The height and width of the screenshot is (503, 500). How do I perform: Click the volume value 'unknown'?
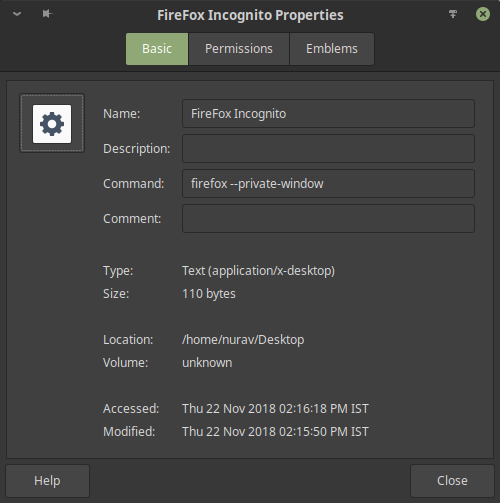pos(207,363)
